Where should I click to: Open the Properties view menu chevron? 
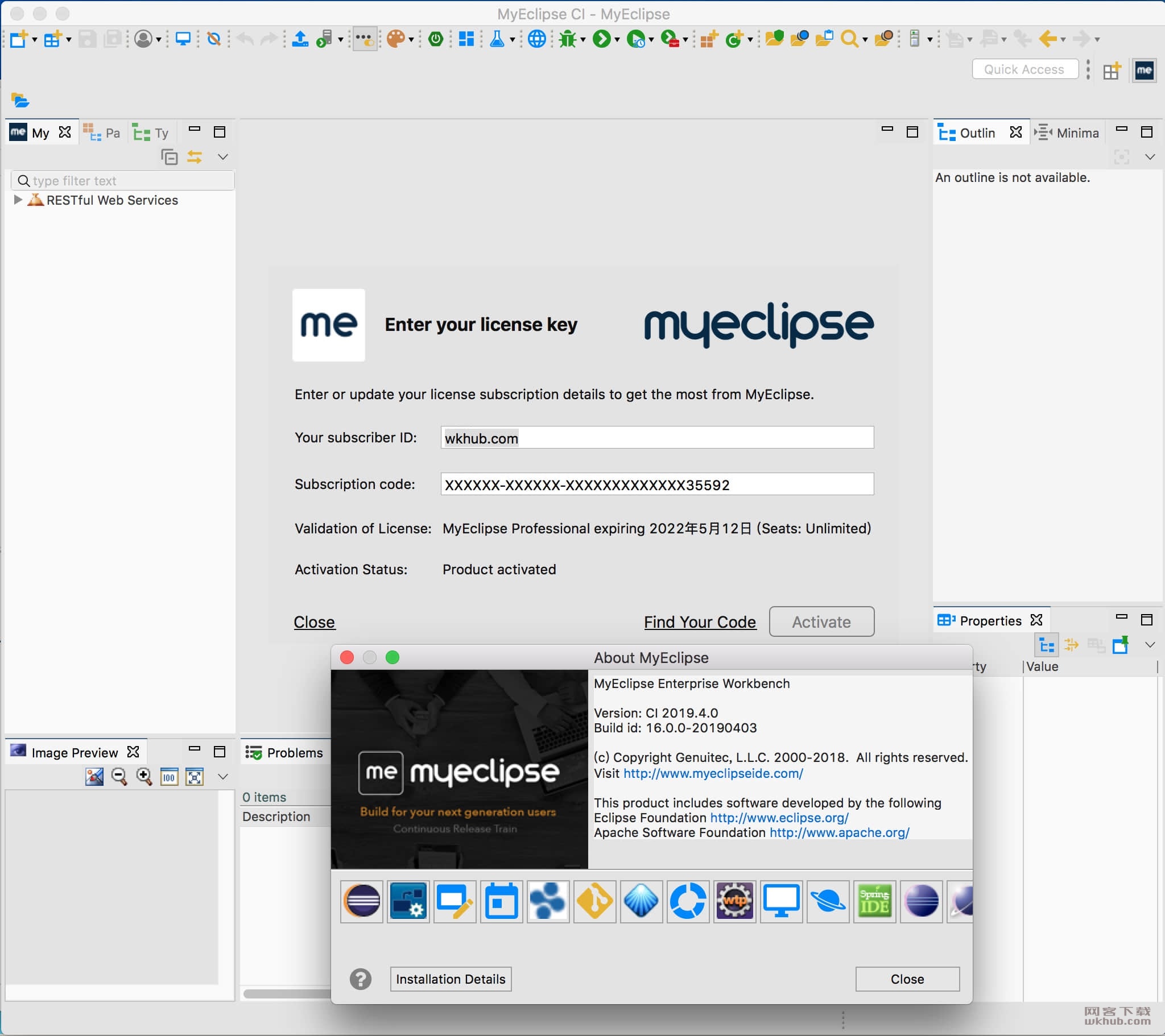[x=1150, y=645]
